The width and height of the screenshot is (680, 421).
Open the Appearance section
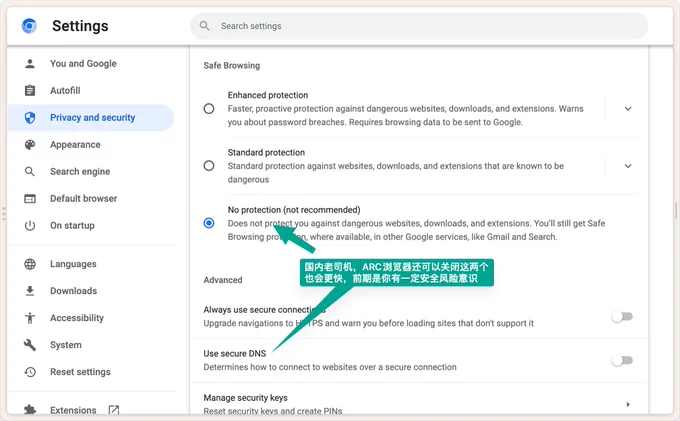pyautogui.click(x=91, y=145)
